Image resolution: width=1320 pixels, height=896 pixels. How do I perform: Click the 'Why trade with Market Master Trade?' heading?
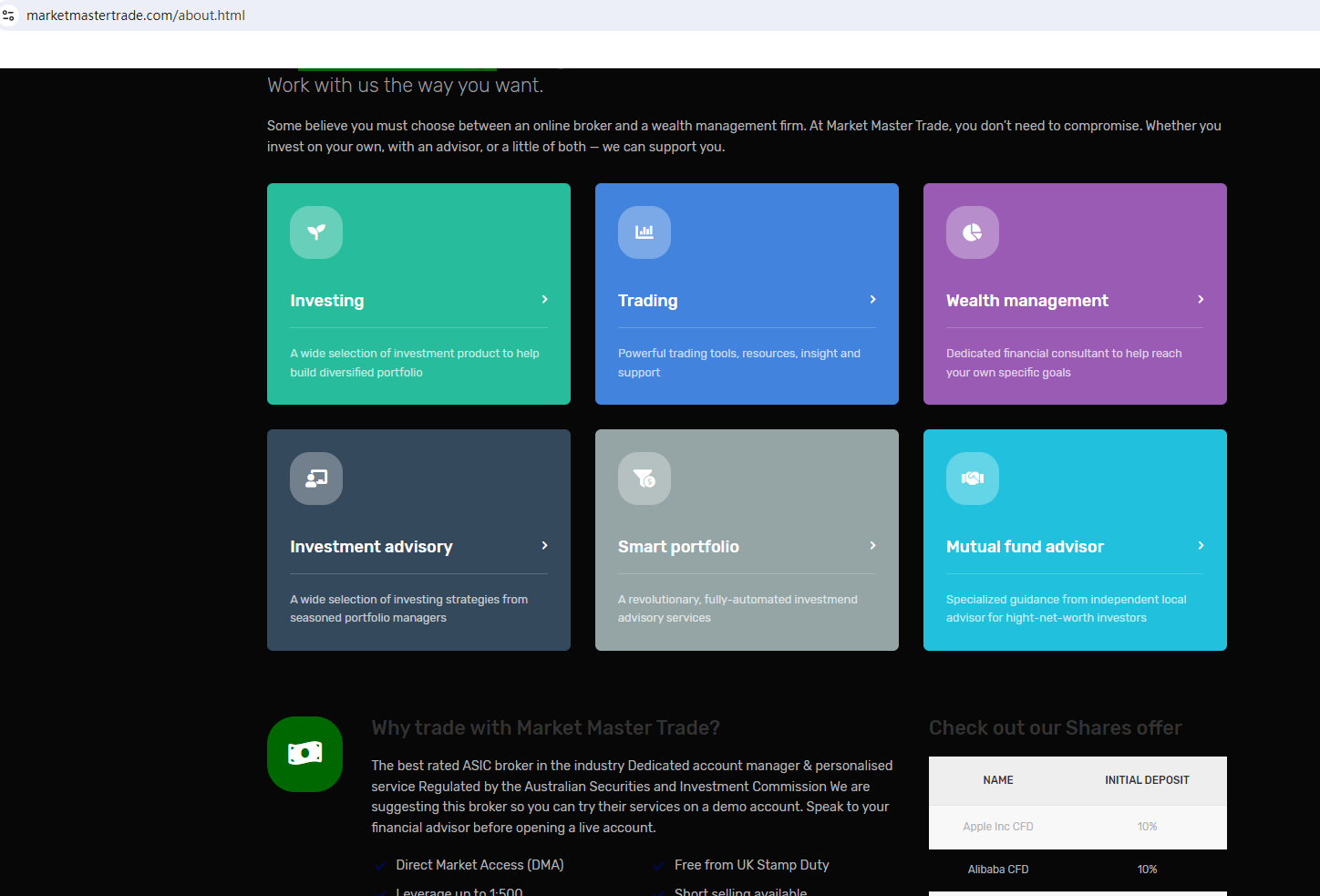[545, 728]
